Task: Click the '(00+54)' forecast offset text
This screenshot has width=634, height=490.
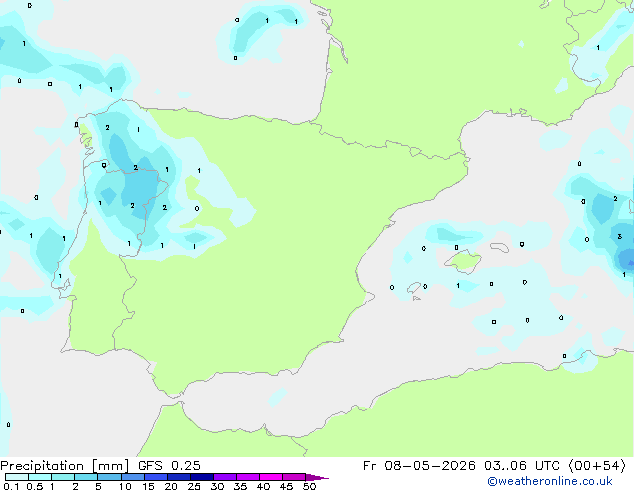Action: pos(597,466)
